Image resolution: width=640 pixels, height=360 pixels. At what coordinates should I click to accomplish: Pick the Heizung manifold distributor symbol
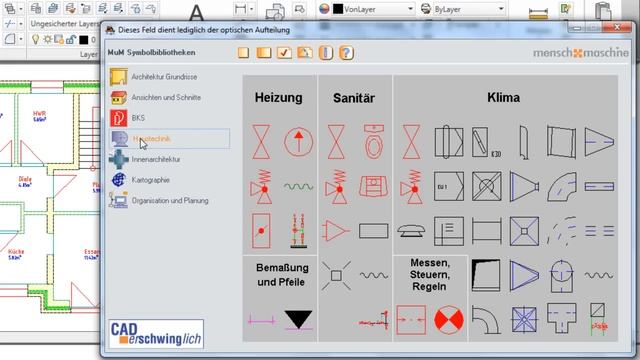(x=298, y=231)
